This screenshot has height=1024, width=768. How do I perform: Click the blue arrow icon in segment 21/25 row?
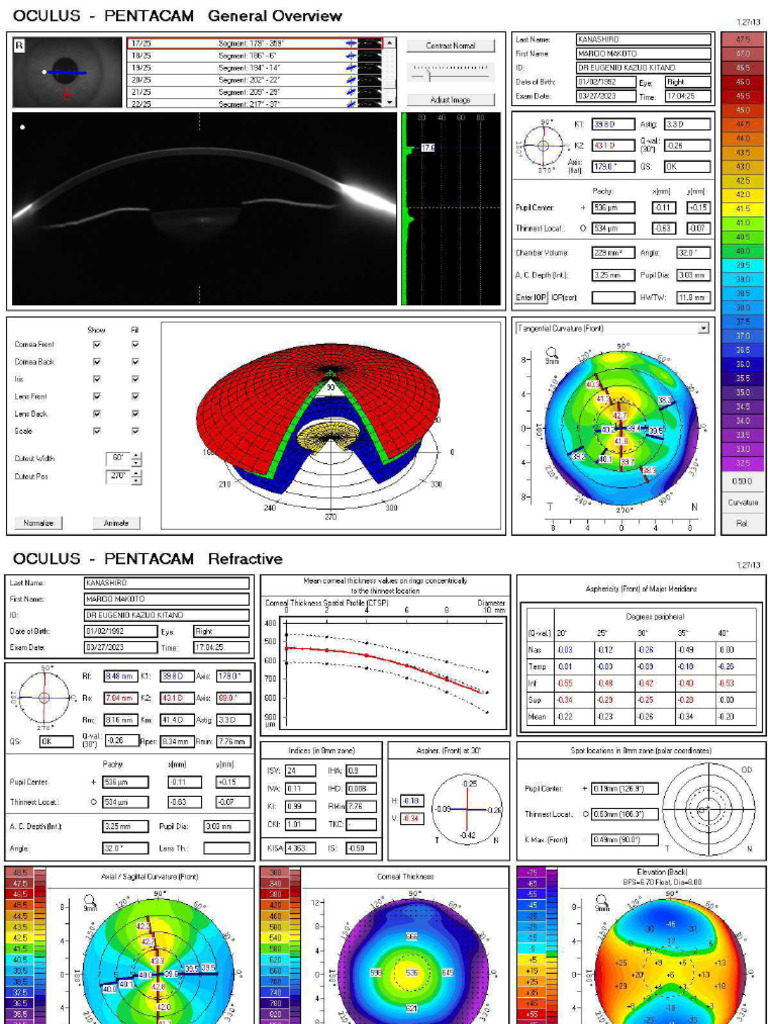click(x=351, y=91)
